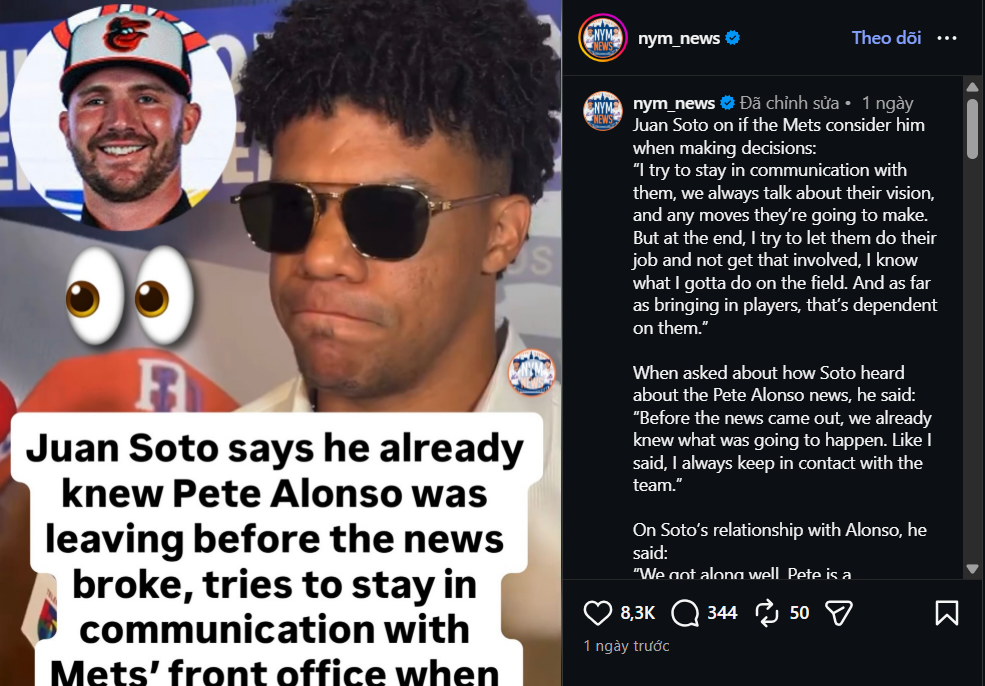Viewport: 985px width, 686px height.
Task: Repost using the circular arrows icon
Action: (x=767, y=612)
